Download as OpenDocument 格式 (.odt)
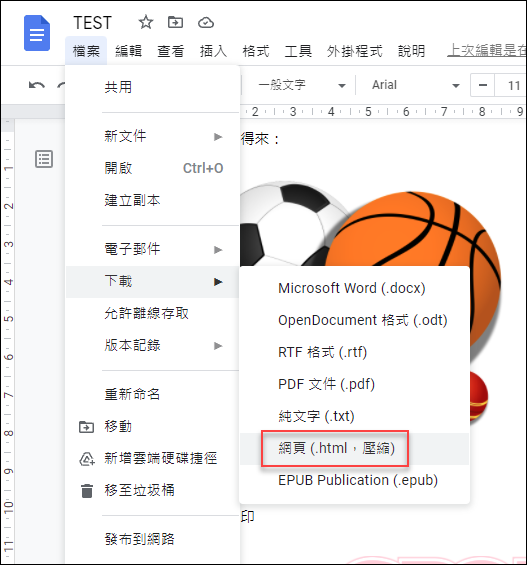Viewport: 527px width, 565px height. point(354,320)
